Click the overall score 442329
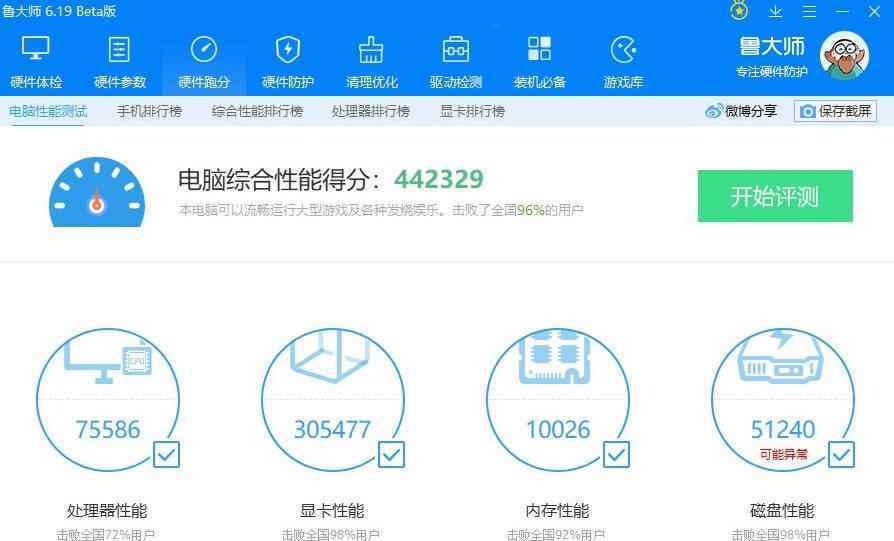This screenshot has width=894, height=541. coord(439,180)
